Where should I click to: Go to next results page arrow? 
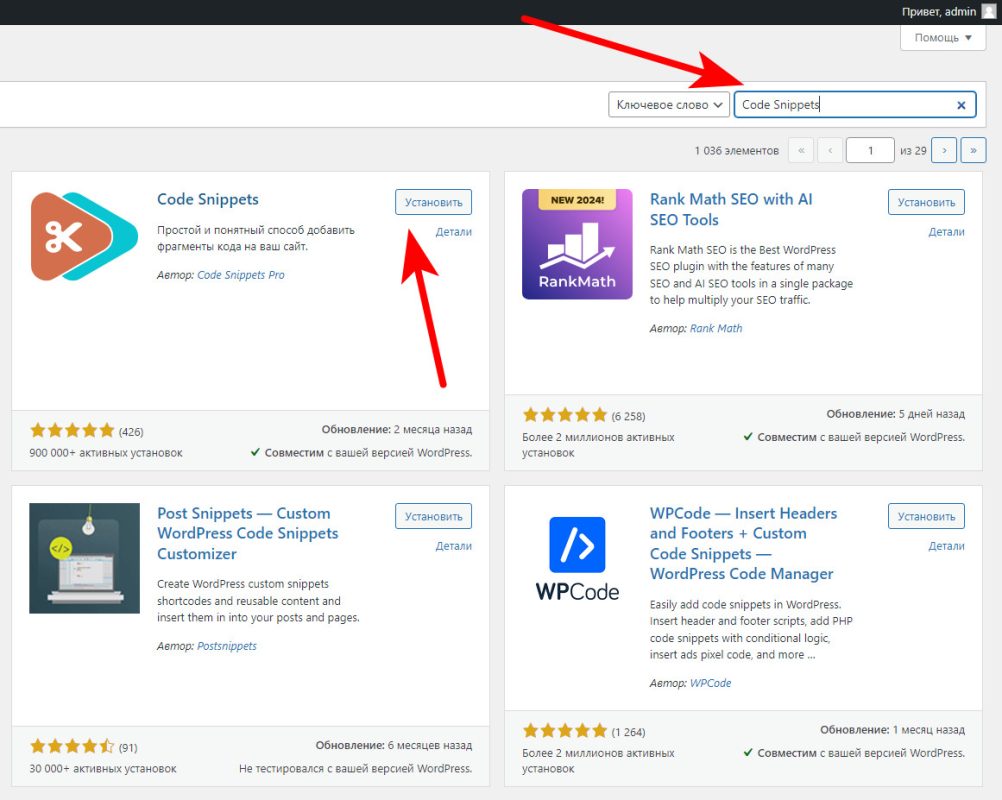point(944,151)
